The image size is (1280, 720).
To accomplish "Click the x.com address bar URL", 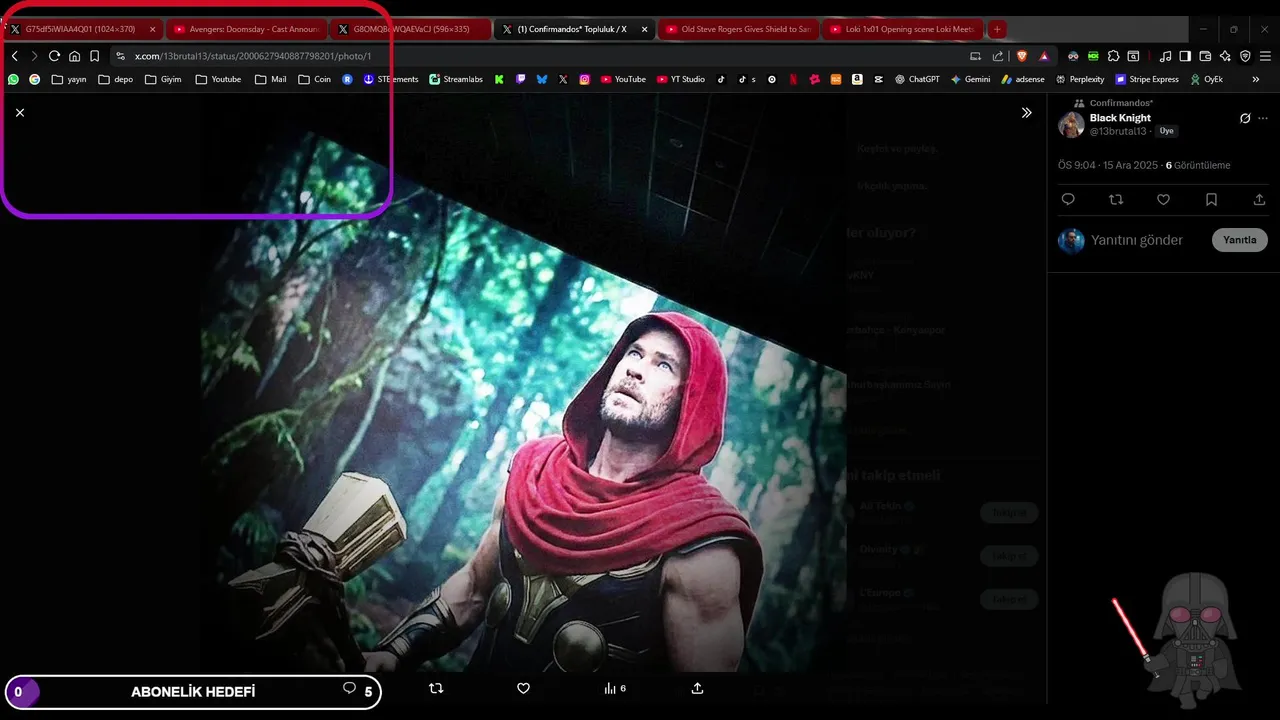I will 253,56.
